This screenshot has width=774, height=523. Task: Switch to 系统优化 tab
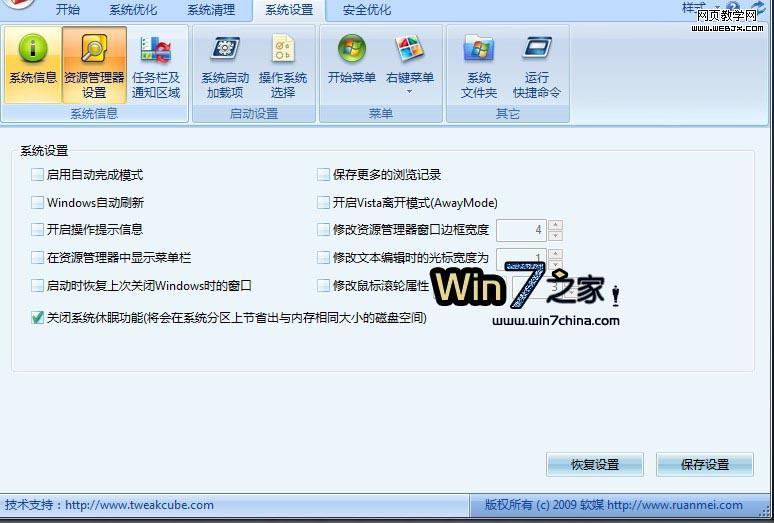point(133,9)
